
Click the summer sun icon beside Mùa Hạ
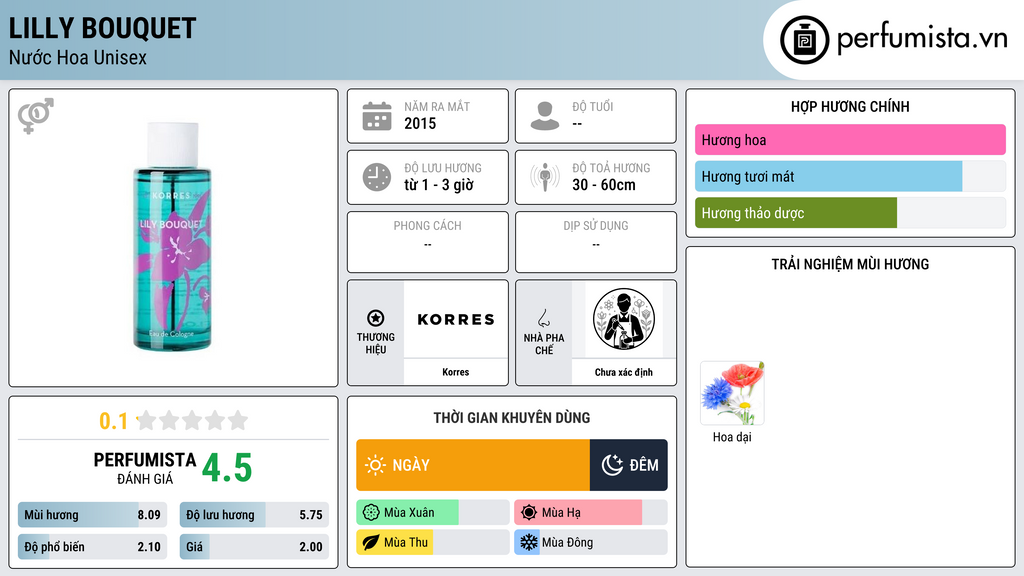tap(529, 513)
